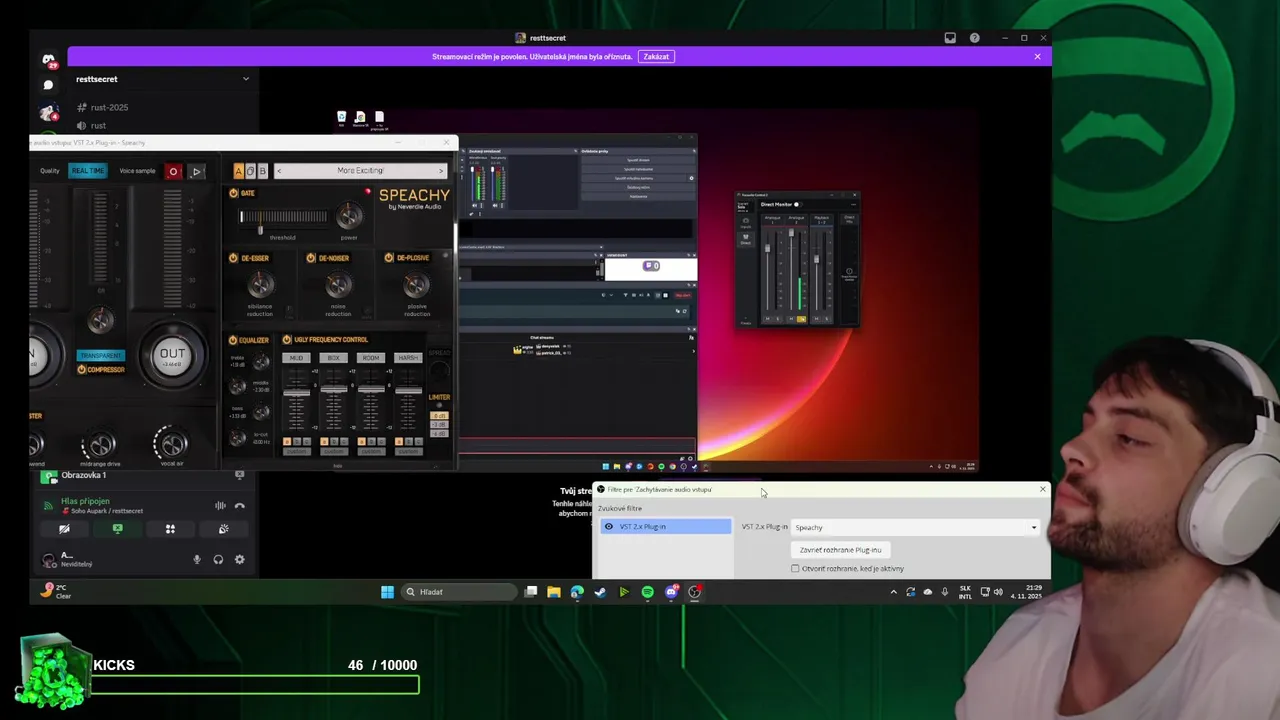Viewport: 1280px width, 720px height.
Task: Select preset slot B in Speachy
Action: 262,171
